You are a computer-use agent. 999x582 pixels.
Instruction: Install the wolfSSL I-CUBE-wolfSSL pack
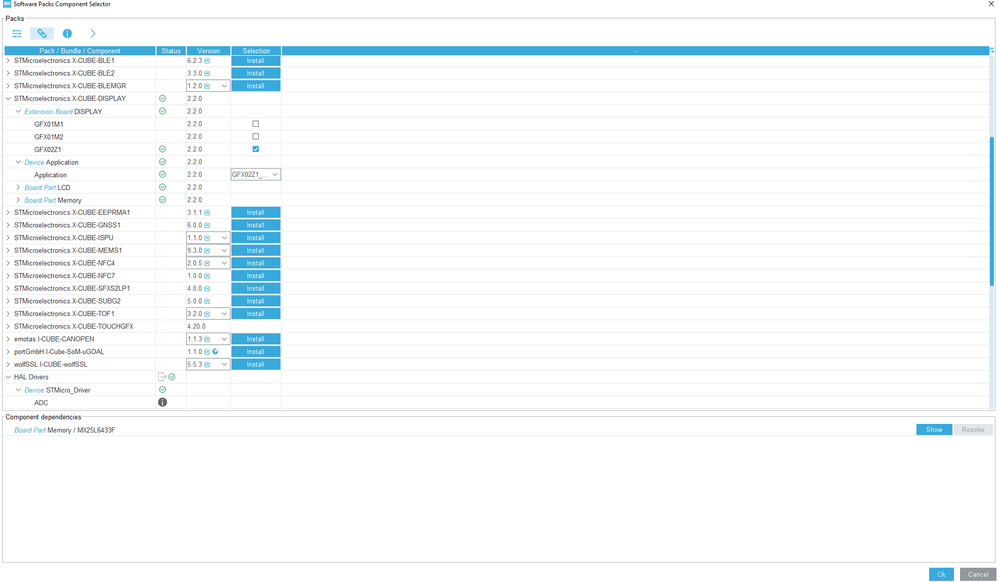pyautogui.click(x=255, y=365)
